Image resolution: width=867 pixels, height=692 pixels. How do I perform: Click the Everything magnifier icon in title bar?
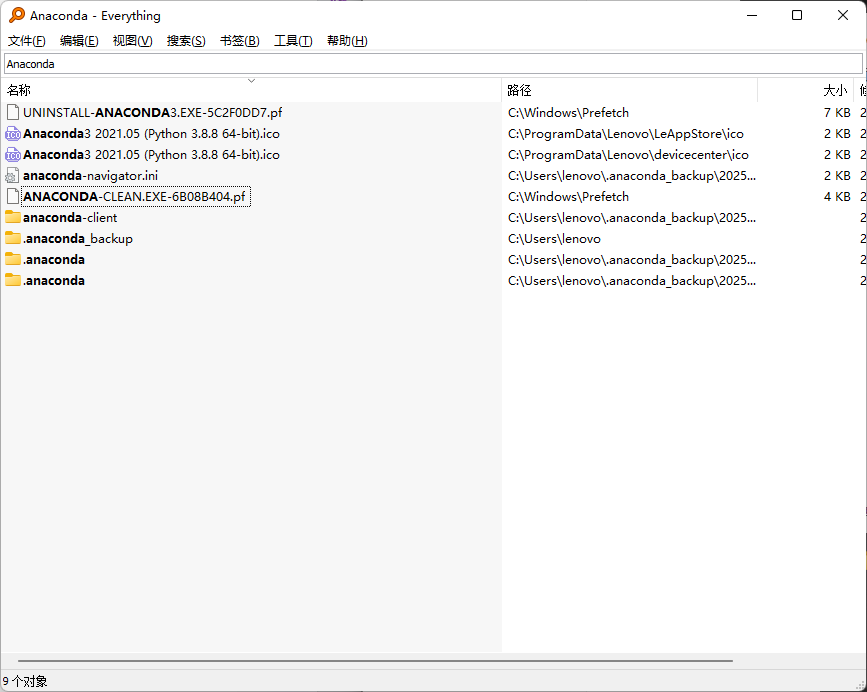click(17, 16)
